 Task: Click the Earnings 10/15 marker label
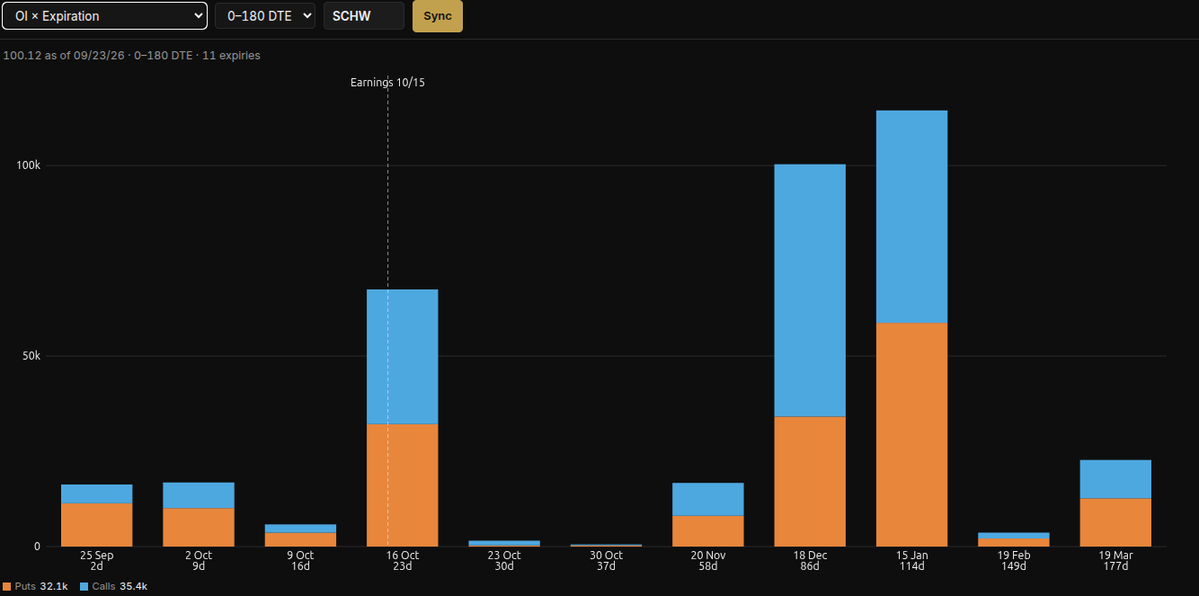click(387, 83)
